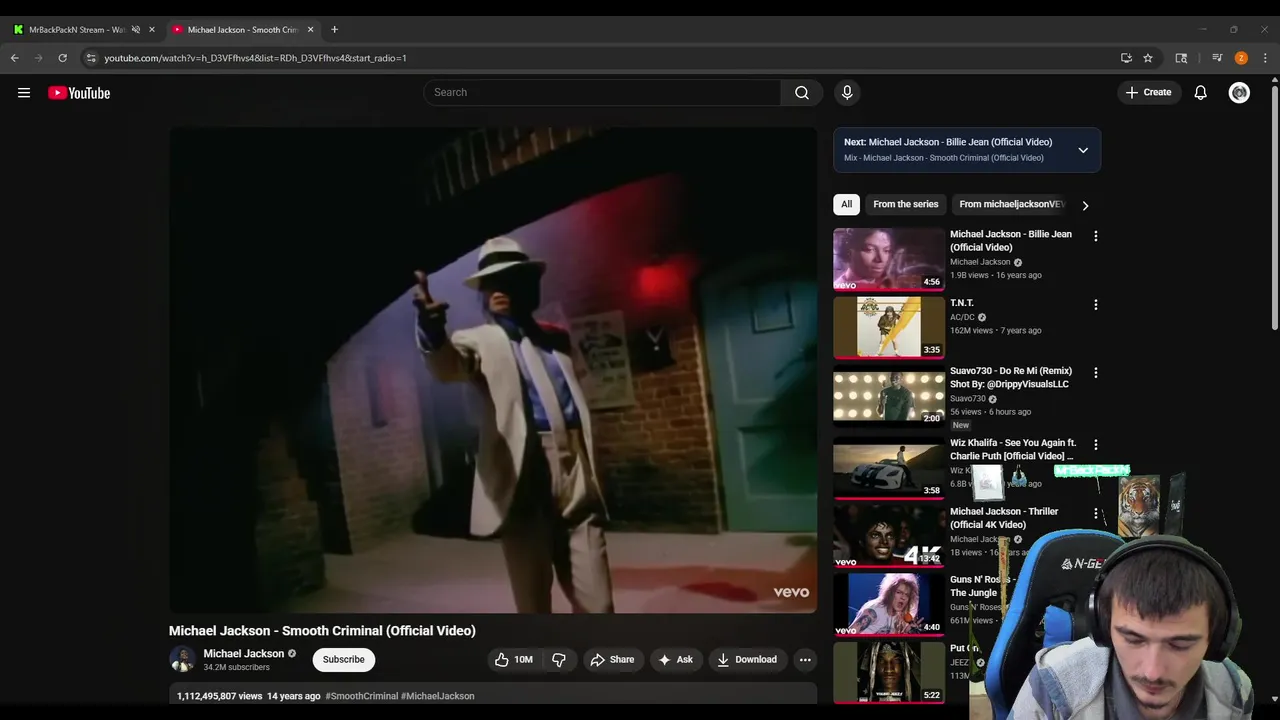The width and height of the screenshot is (1280, 720).
Task: Close the MrBackPackN Stream tab
Action: pyautogui.click(x=152, y=29)
